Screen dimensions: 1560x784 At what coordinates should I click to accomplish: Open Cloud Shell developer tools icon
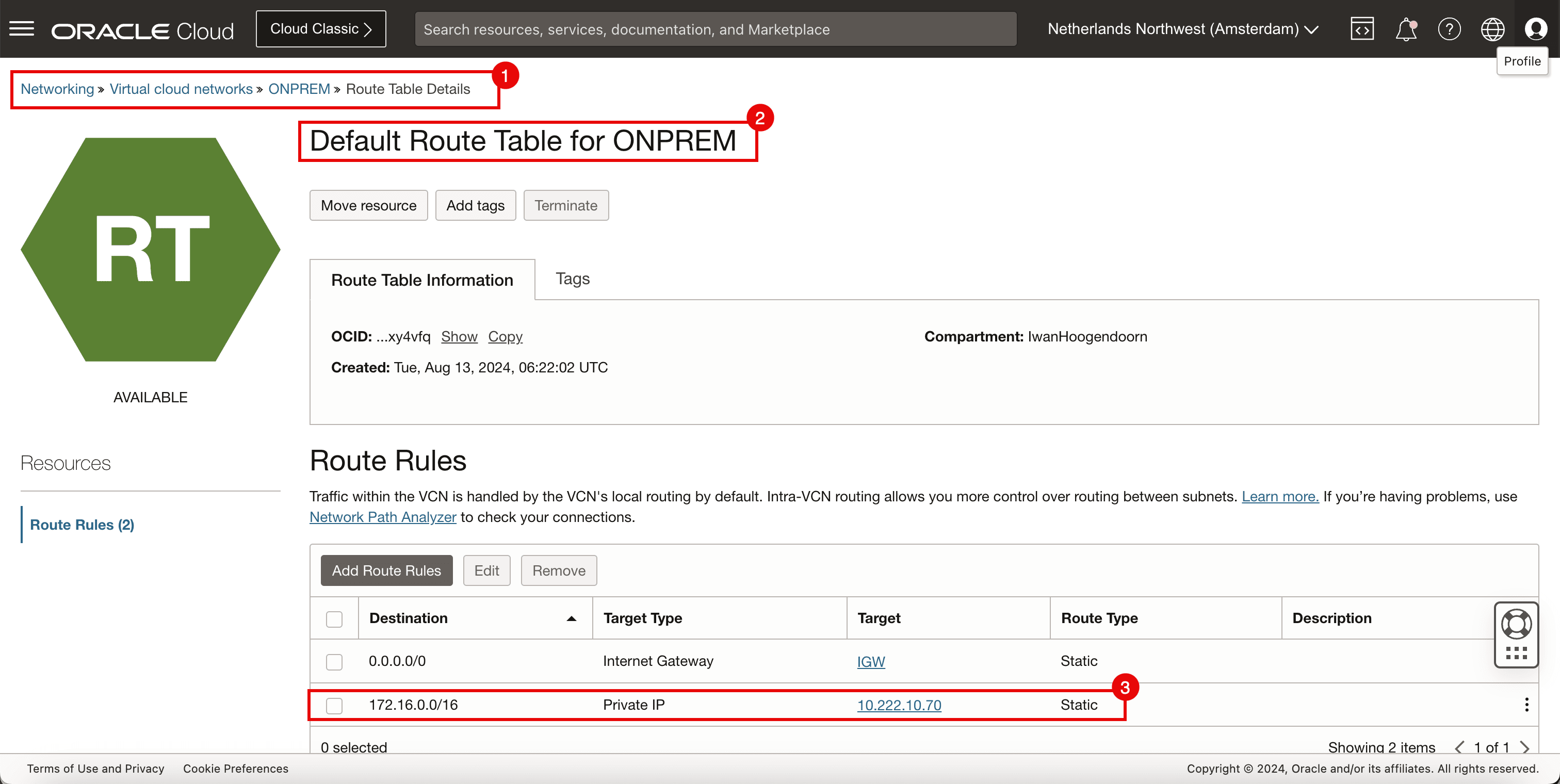coord(1362,29)
